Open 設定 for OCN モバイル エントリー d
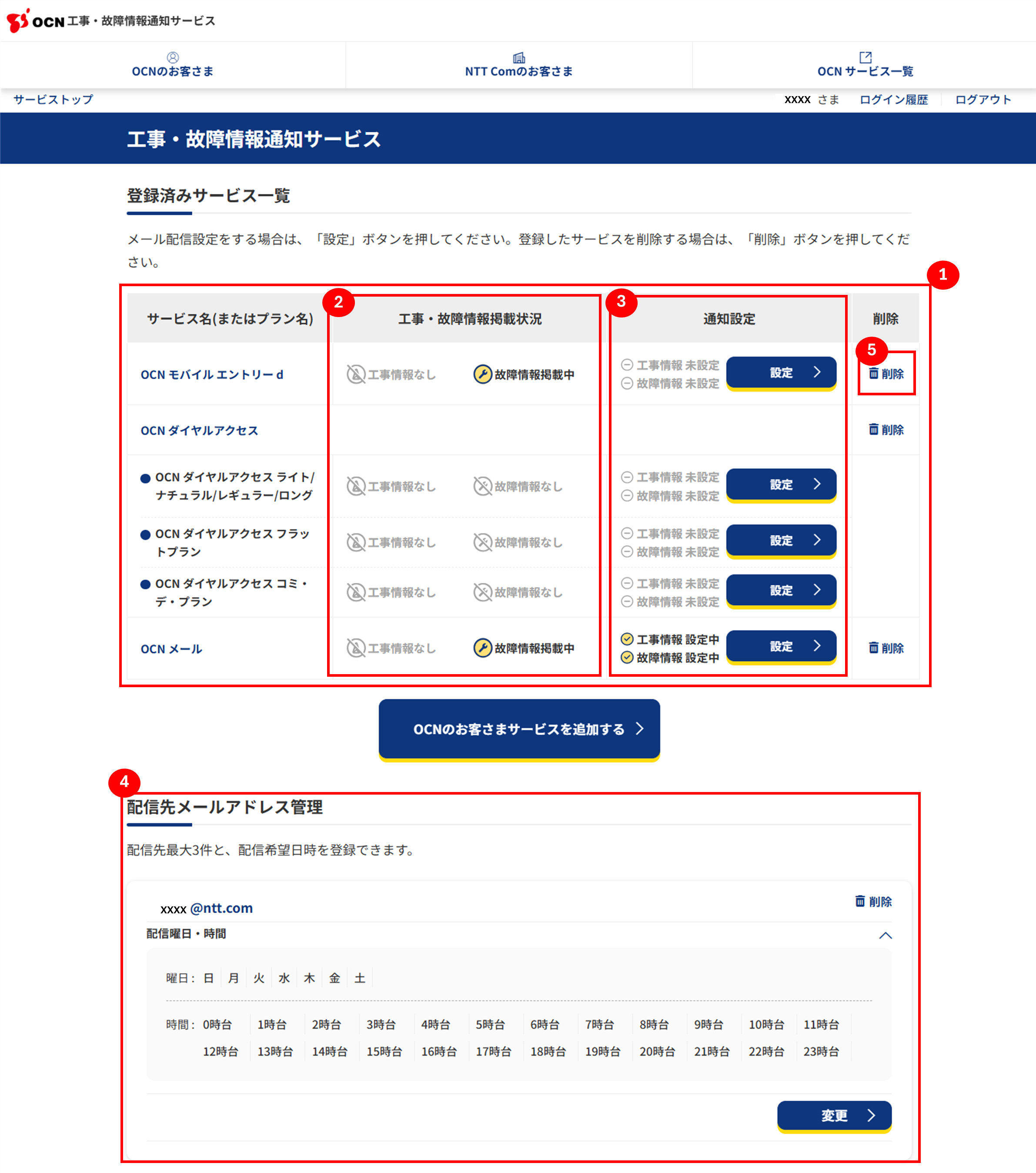 click(x=781, y=372)
